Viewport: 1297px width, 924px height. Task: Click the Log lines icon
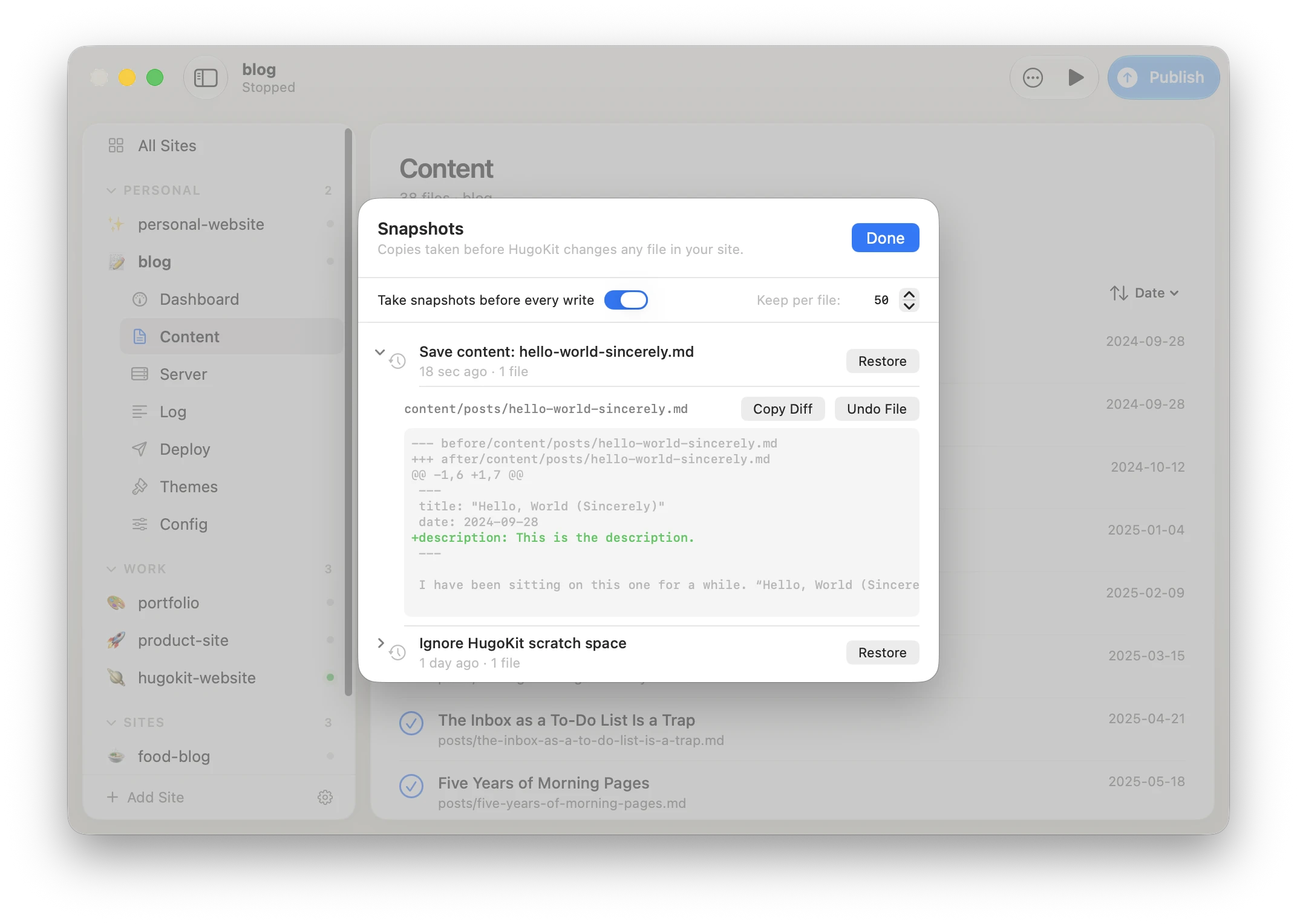point(140,412)
